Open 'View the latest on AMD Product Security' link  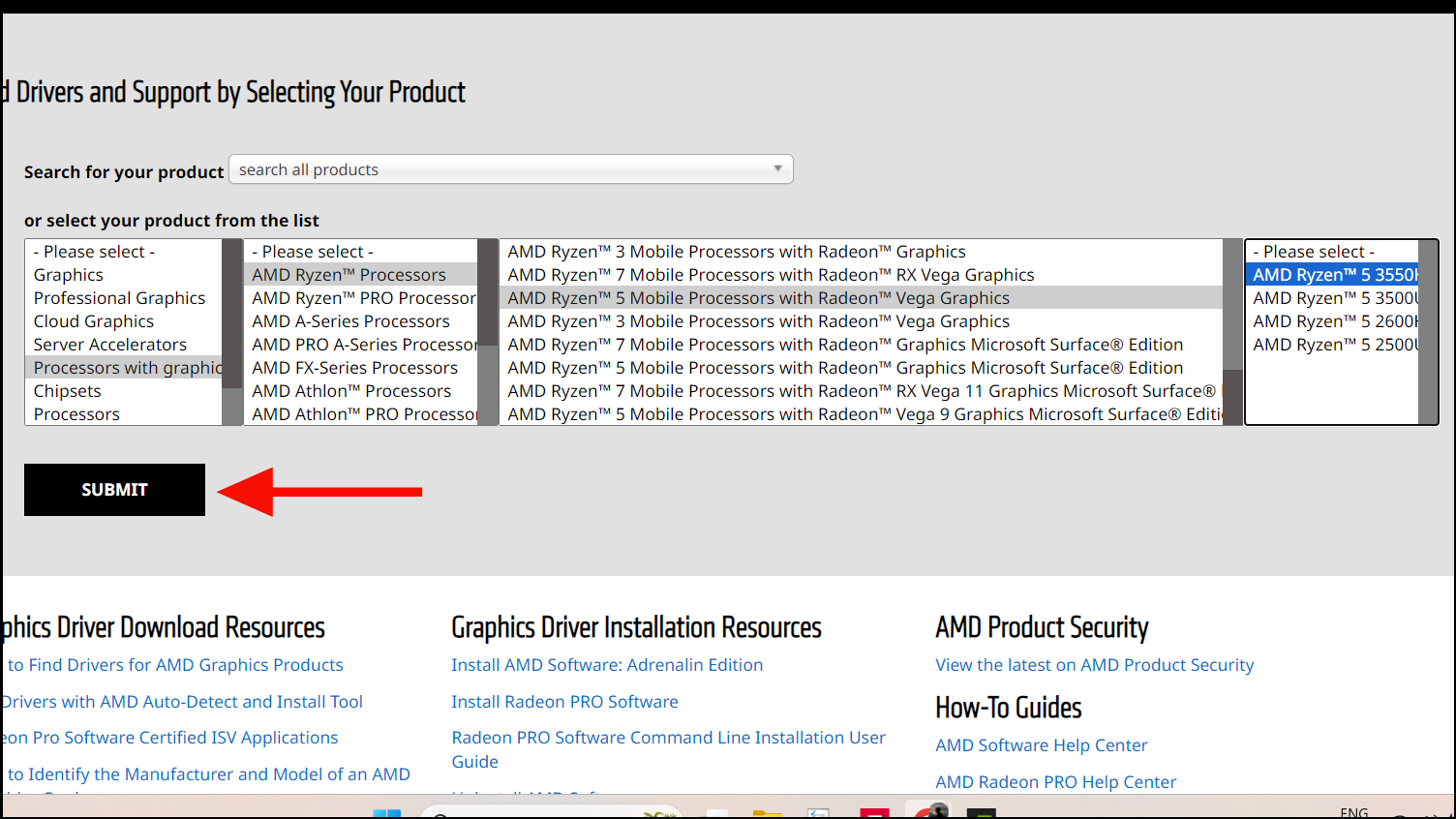[x=1094, y=665]
